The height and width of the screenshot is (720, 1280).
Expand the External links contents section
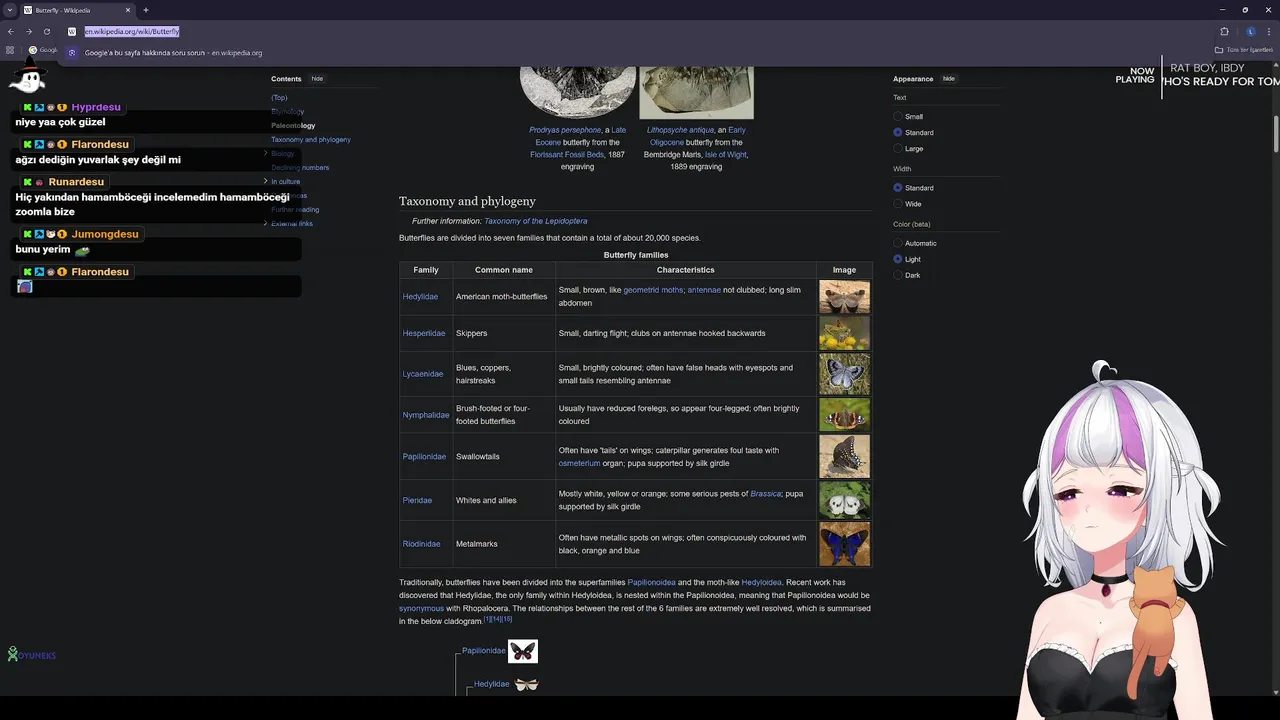pyautogui.click(x=266, y=223)
